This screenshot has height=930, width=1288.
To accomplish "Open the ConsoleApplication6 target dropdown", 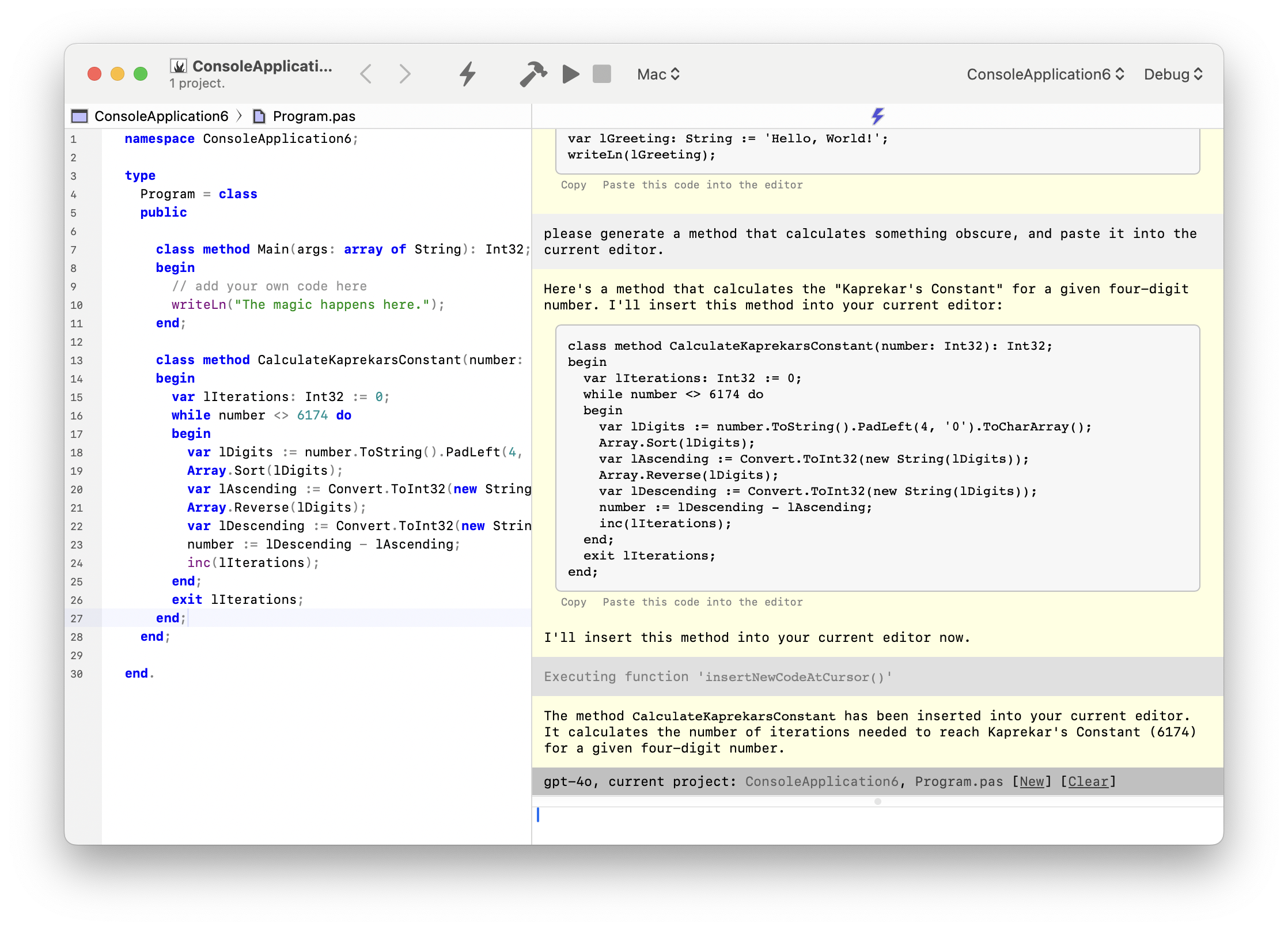I will (1045, 74).
